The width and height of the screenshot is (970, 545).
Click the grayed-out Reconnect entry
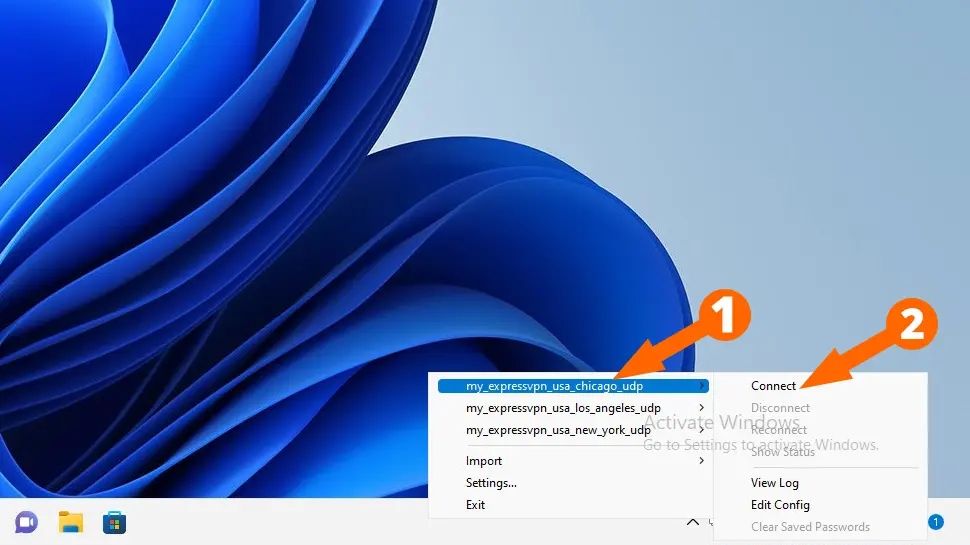(x=779, y=430)
